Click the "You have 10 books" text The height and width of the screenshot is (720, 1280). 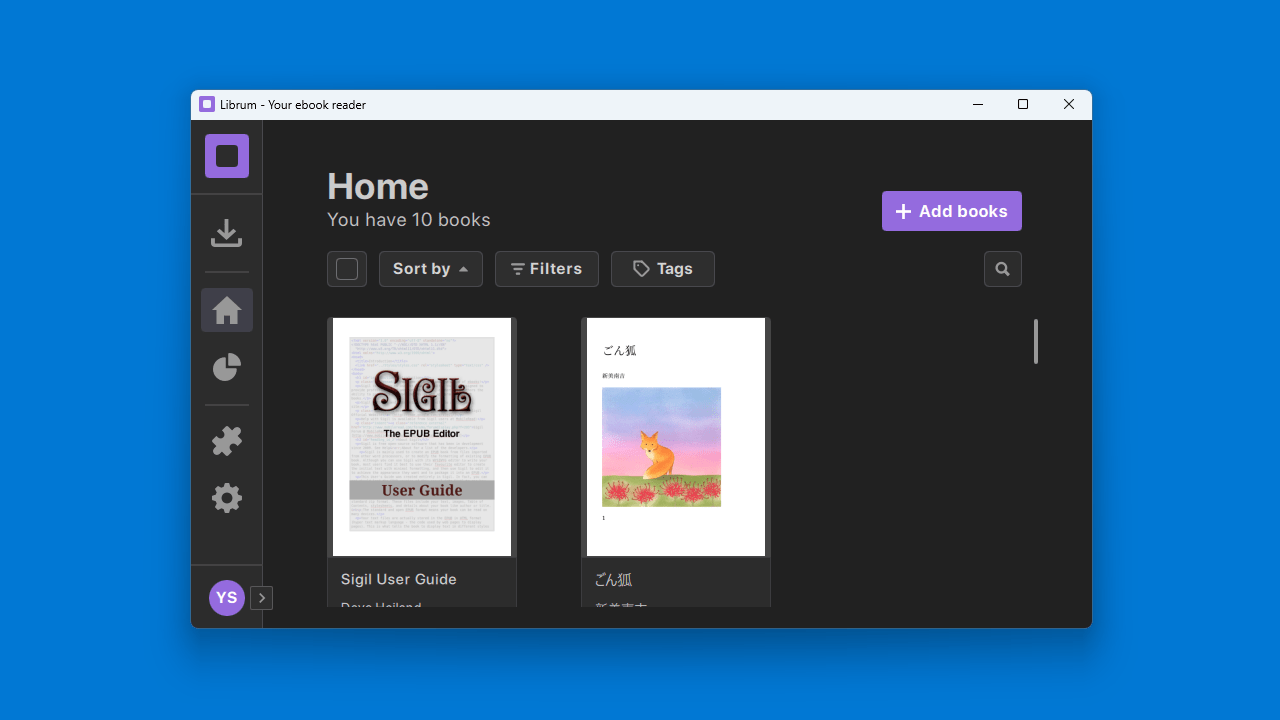(409, 220)
